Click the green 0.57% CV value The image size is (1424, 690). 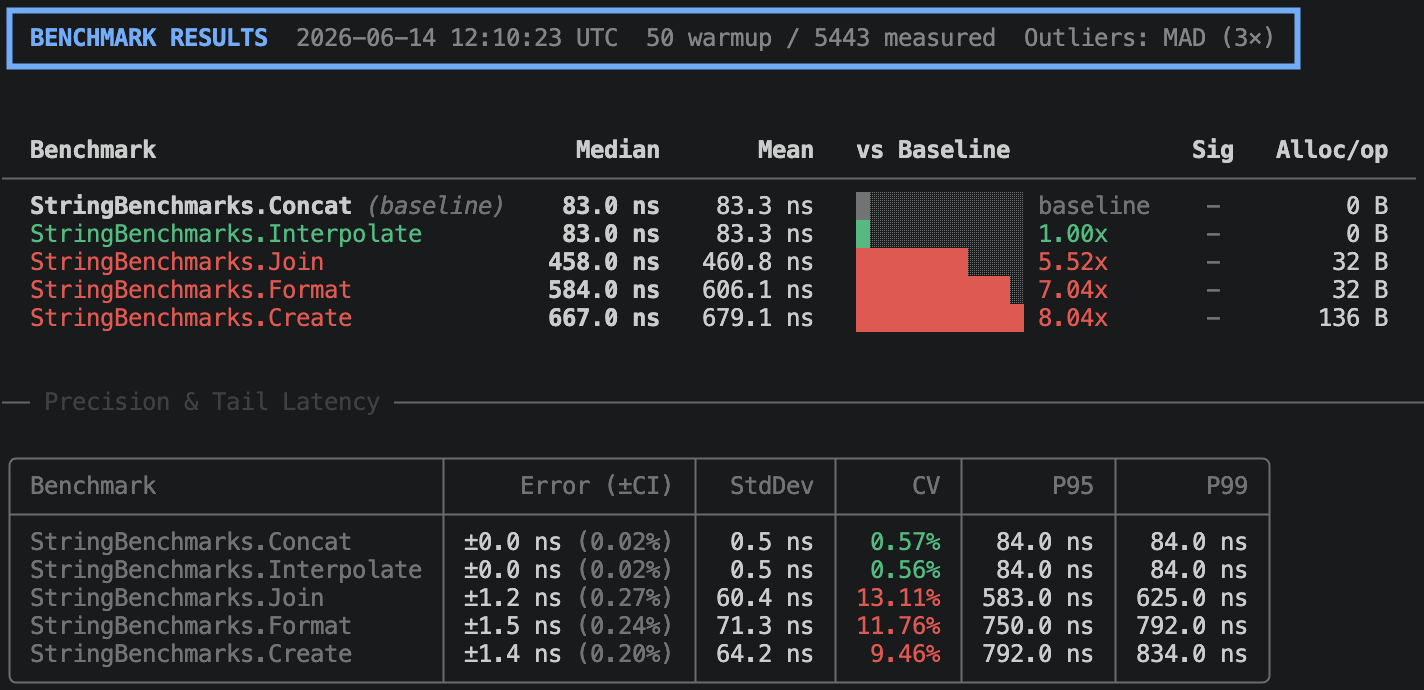point(905,542)
